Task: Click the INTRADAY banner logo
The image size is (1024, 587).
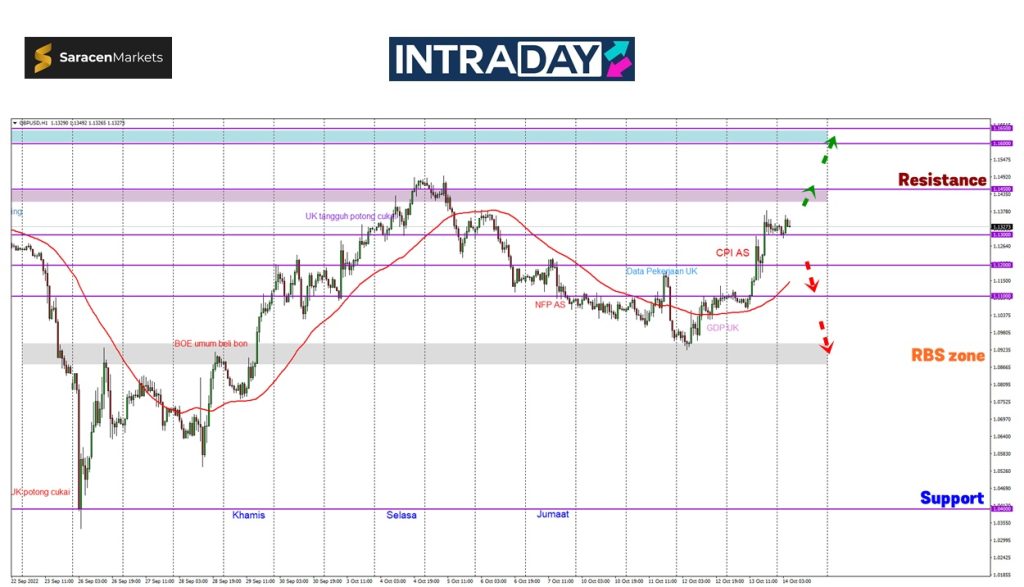Action: (x=511, y=59)
